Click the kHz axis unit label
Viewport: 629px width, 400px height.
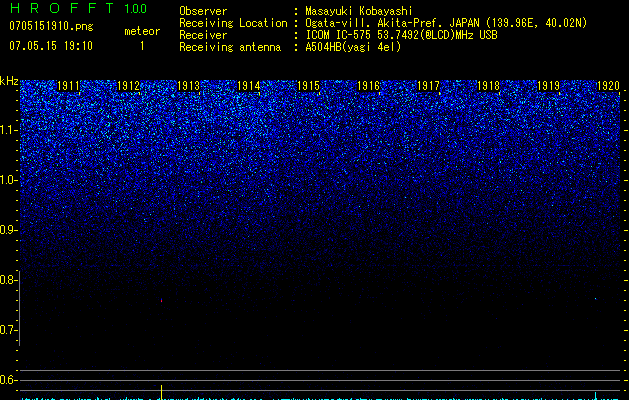click(x=9, y=81)
